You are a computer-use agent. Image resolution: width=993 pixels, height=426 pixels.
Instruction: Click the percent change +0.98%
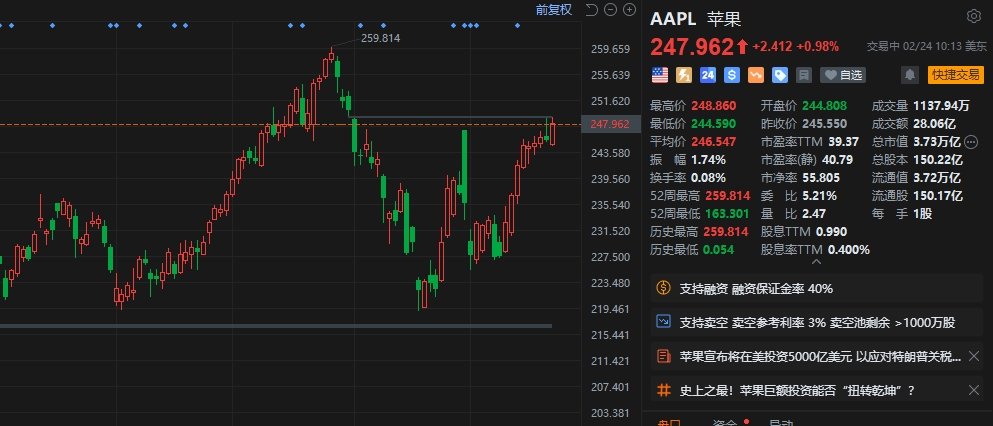pos(818,46)
